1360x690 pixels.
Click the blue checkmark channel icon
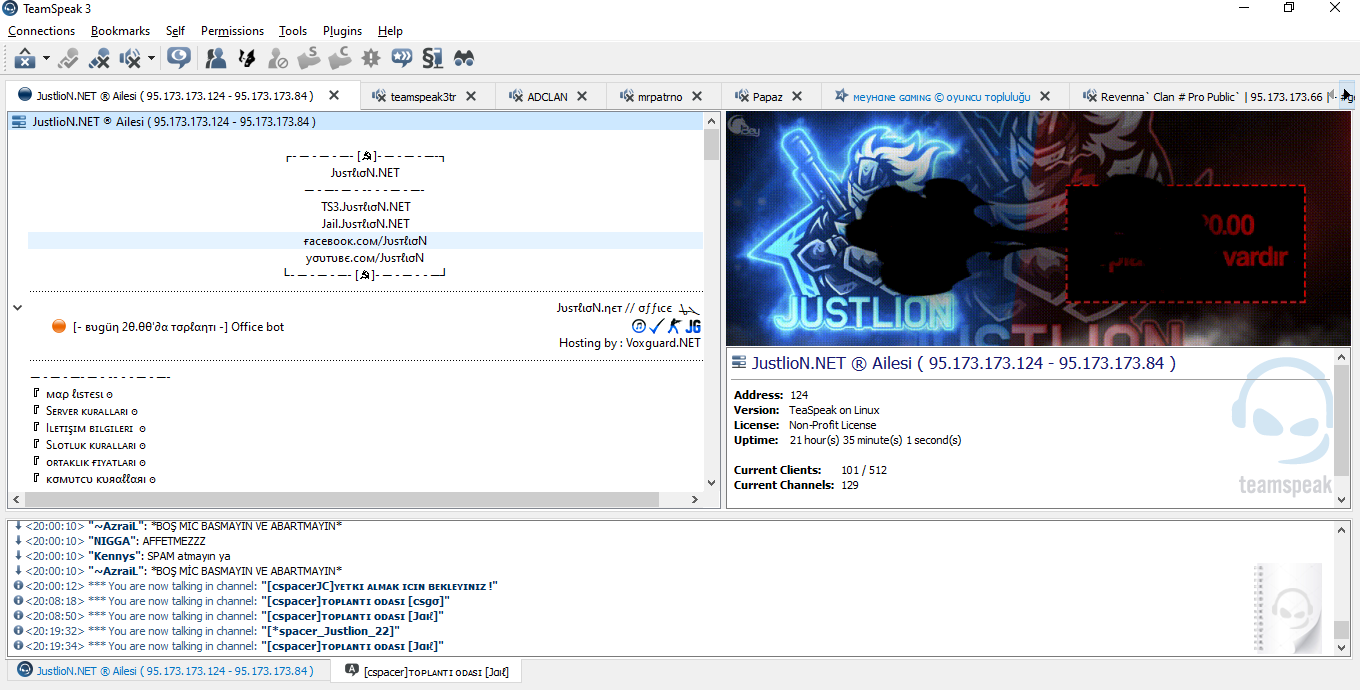pos(656,326)
